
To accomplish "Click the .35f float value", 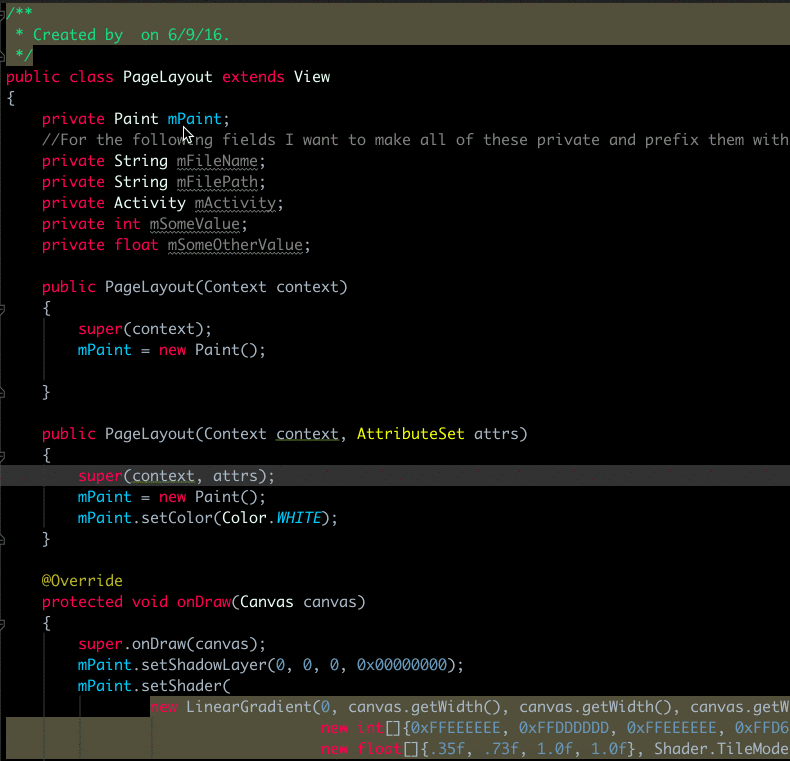I will coord(446,749).
